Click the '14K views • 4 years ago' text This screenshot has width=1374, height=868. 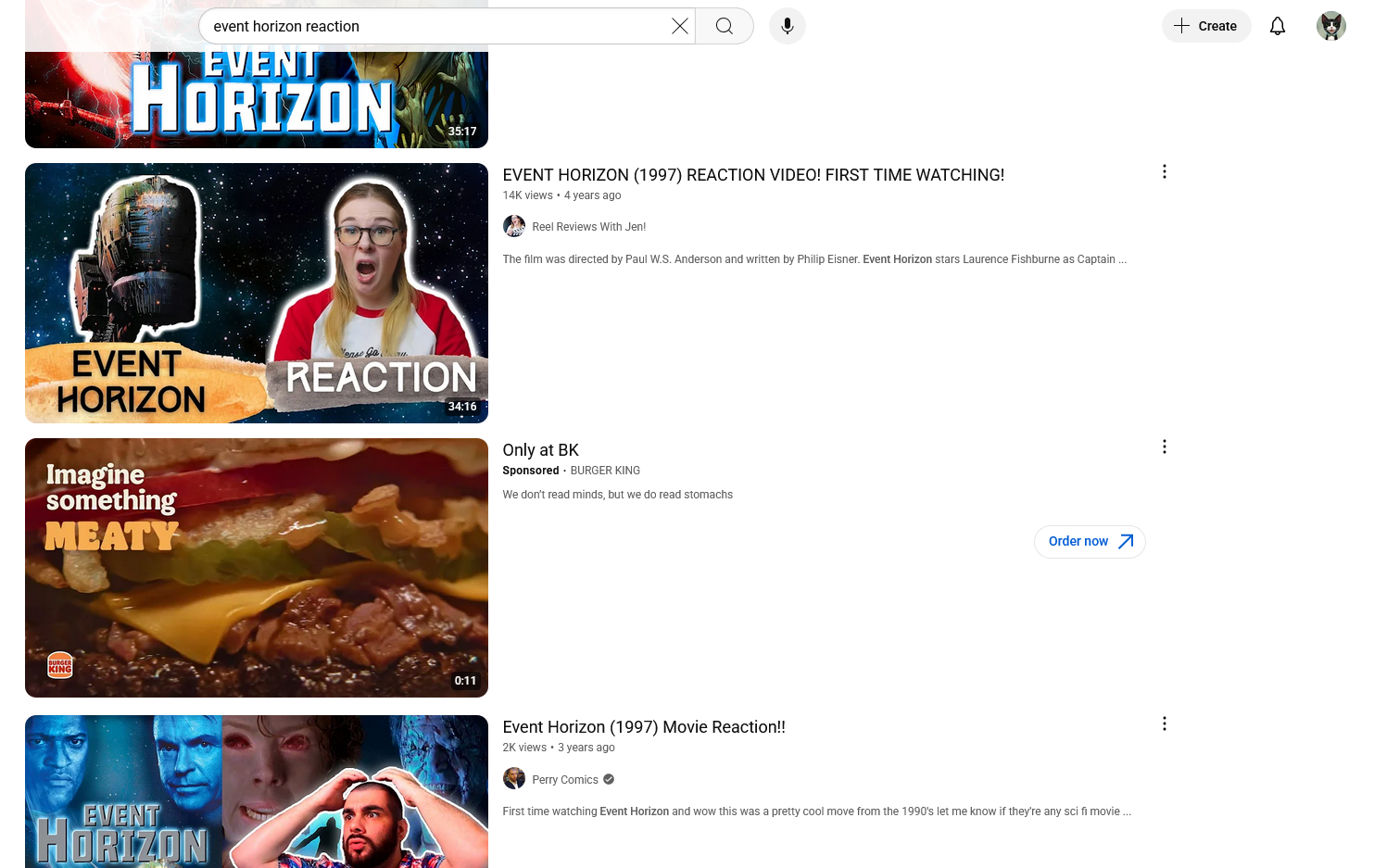click(562, 195)
